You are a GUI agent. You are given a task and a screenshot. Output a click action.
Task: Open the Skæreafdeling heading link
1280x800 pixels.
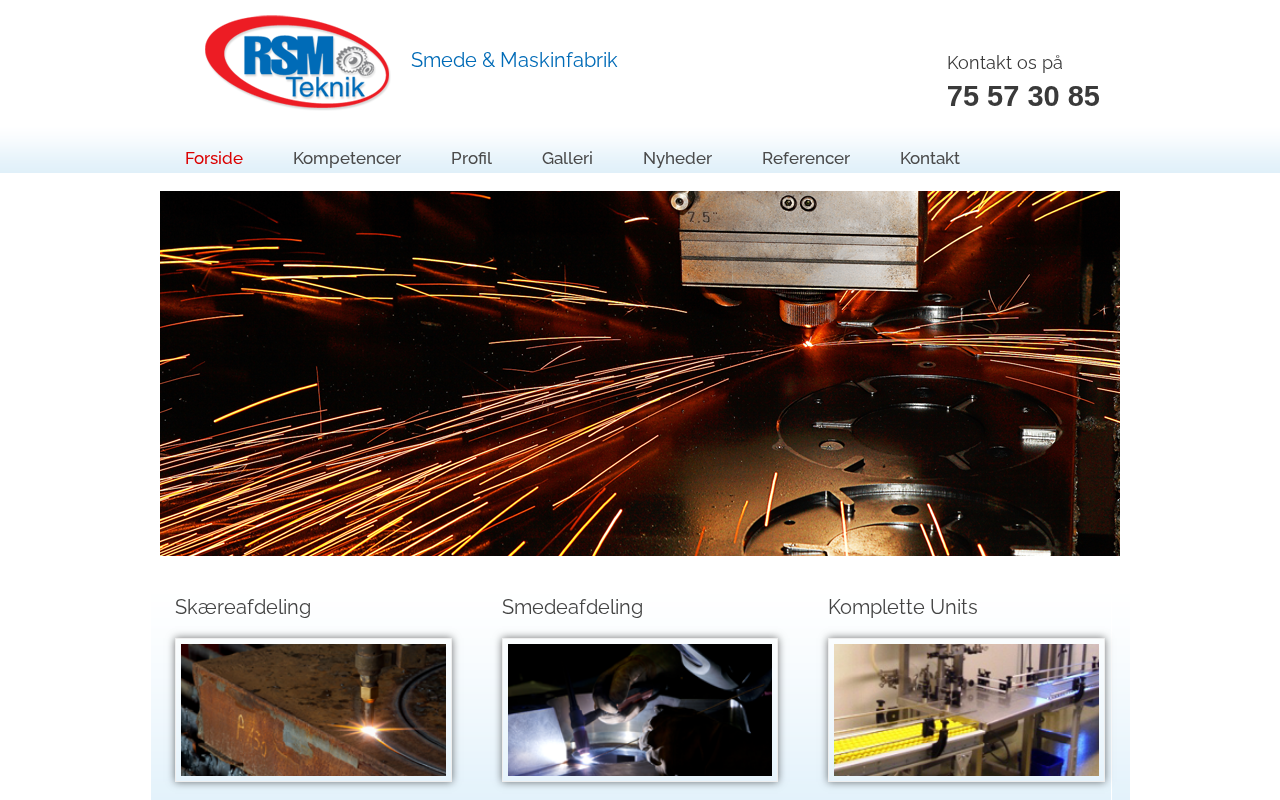243,607
